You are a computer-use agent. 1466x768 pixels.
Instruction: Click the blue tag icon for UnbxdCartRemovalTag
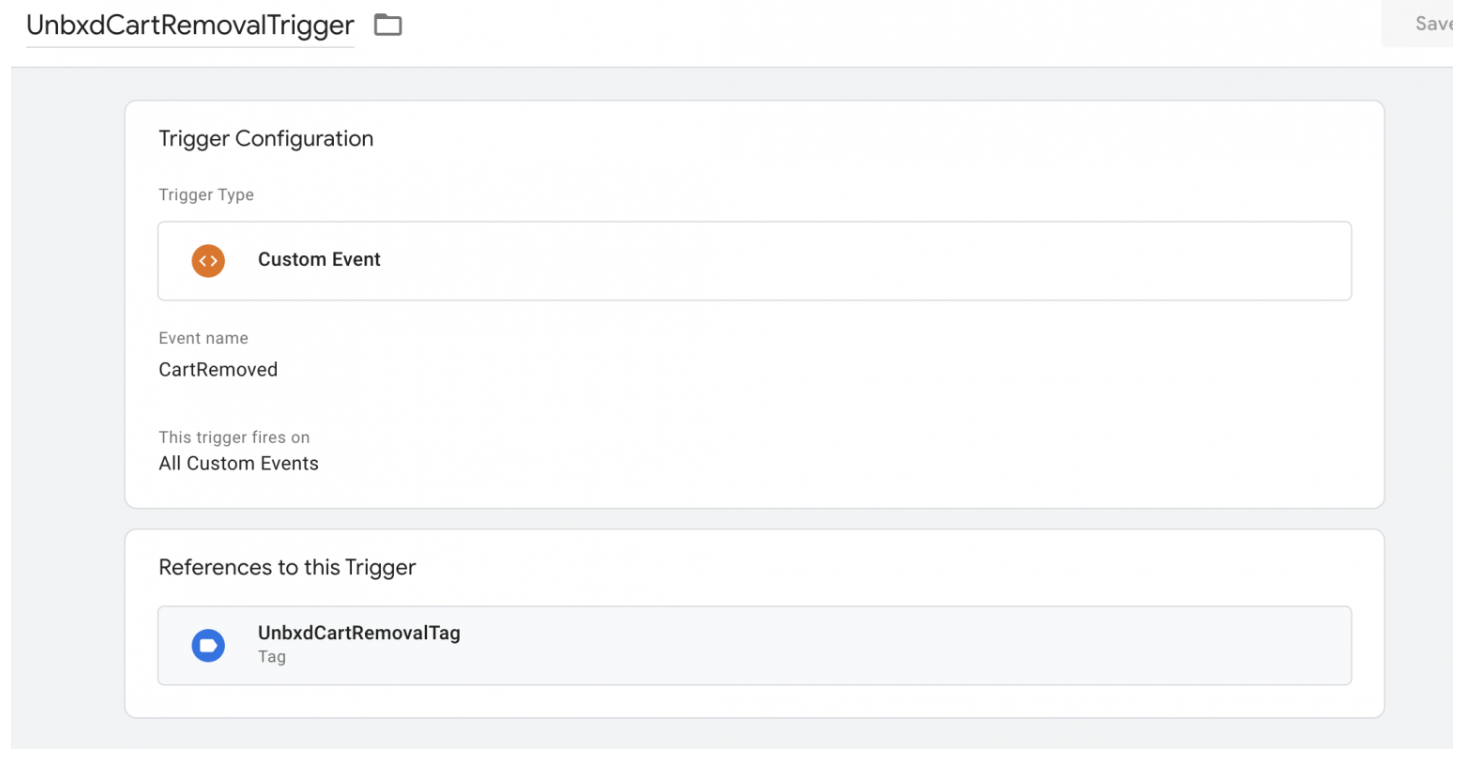tap(208, 645)
